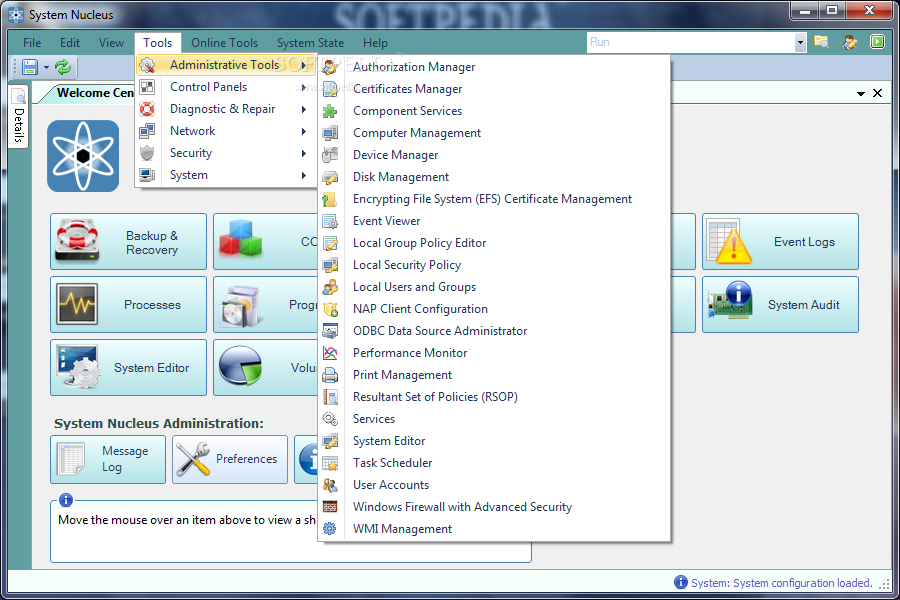
Task: Open the Edit menu
Action: [x=70, y=42]
